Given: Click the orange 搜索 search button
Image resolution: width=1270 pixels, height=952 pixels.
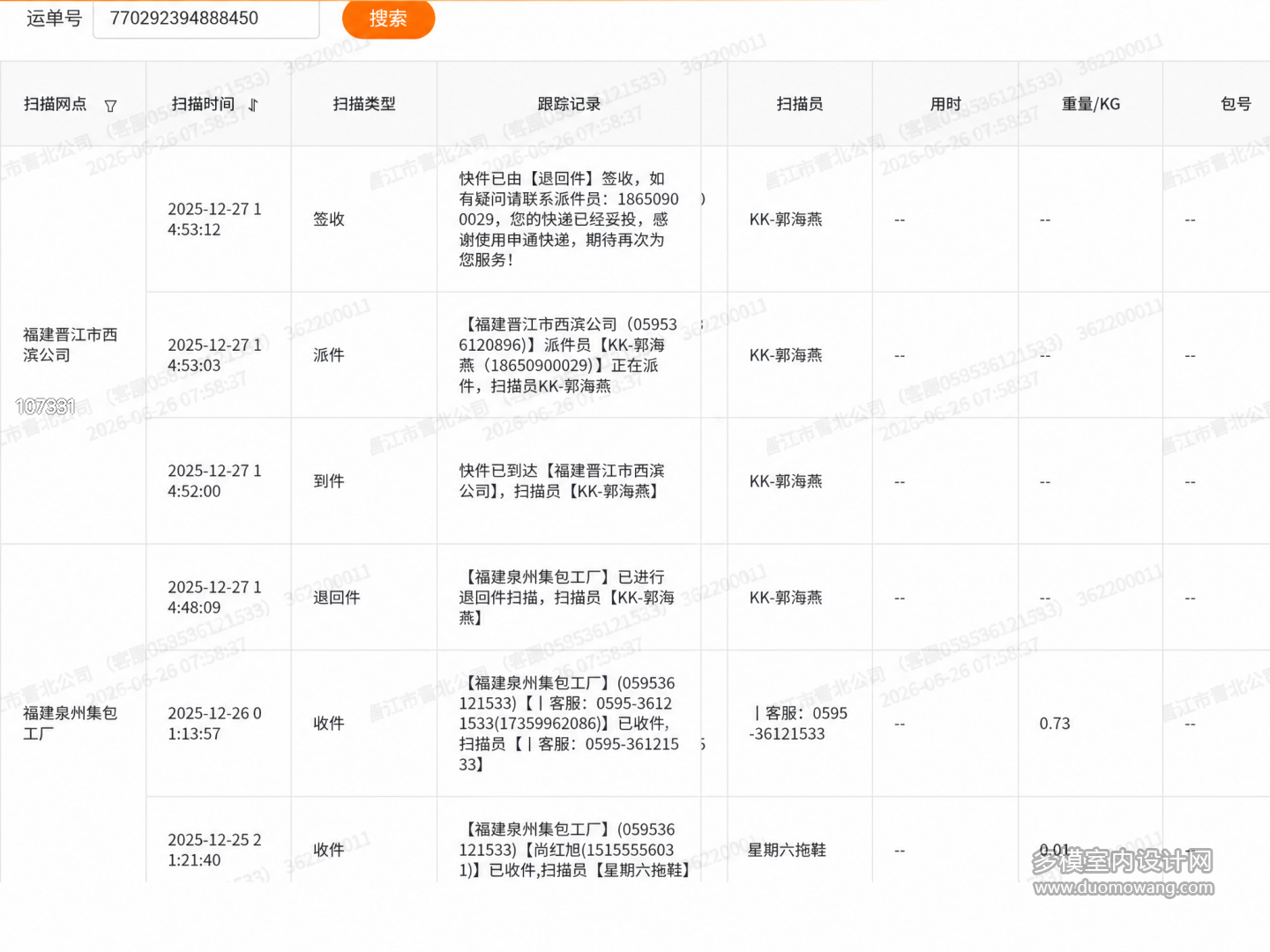Looking at the screenshot, I should 388,19.
